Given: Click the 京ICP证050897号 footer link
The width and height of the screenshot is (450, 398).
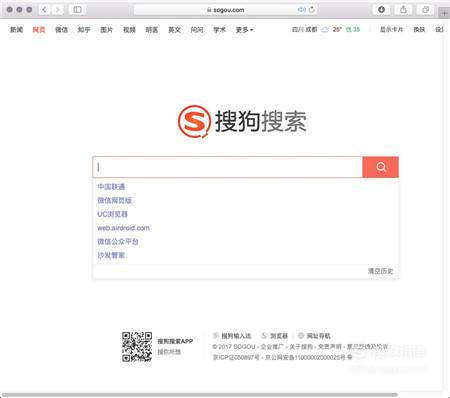Looking at the screenshot, I should 236,357.
